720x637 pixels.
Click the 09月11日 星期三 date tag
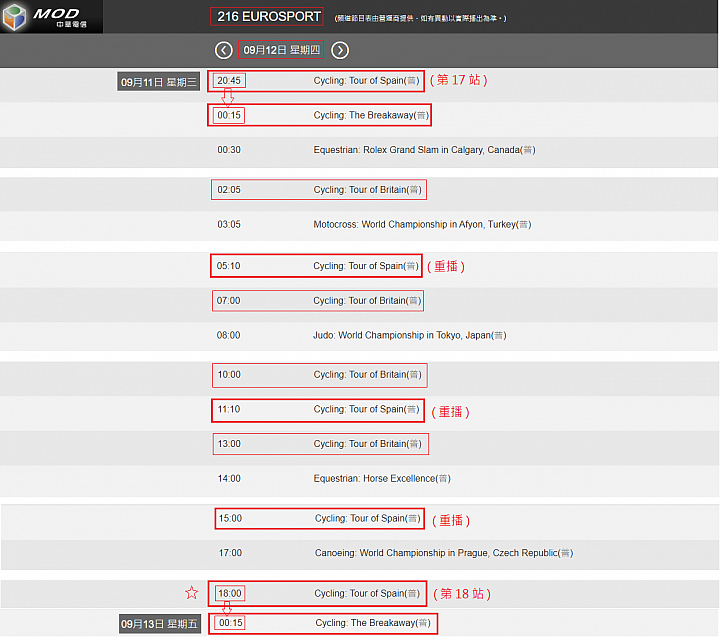(158, 82)
